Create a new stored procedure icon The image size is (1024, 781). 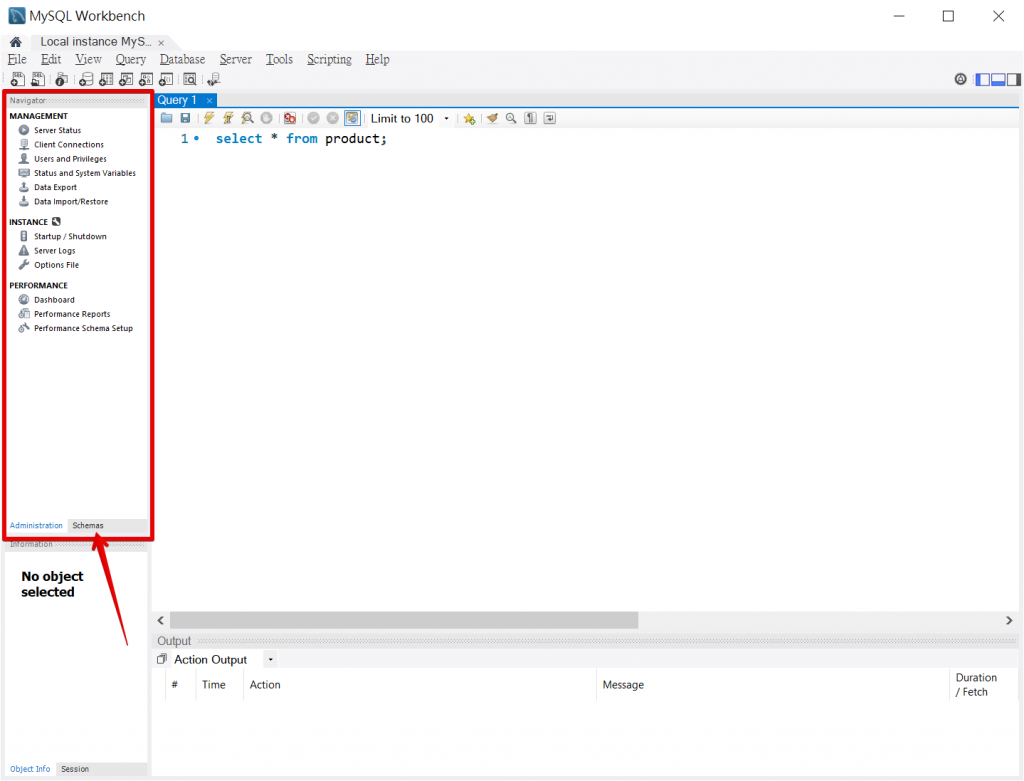point(146,80)
